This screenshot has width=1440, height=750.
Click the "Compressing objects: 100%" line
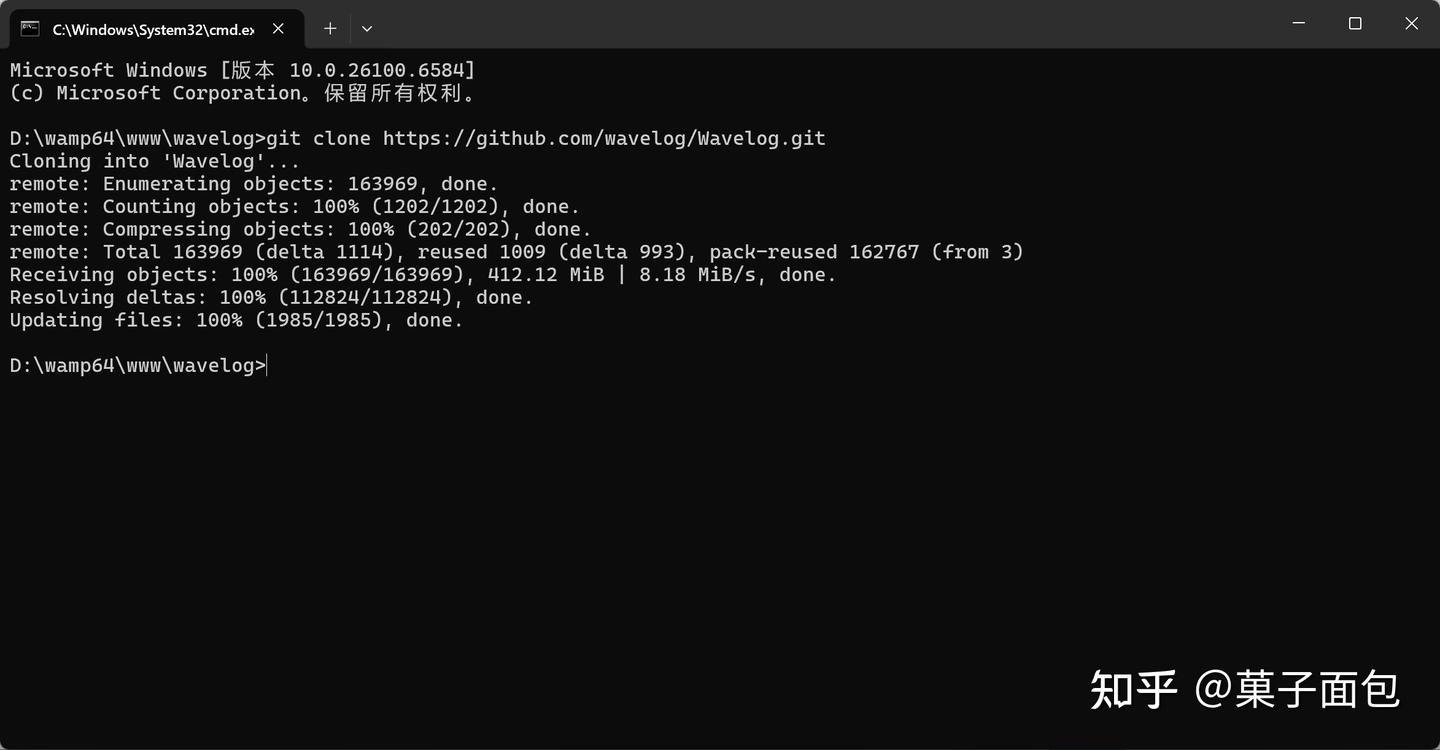(x=300, y=230)
